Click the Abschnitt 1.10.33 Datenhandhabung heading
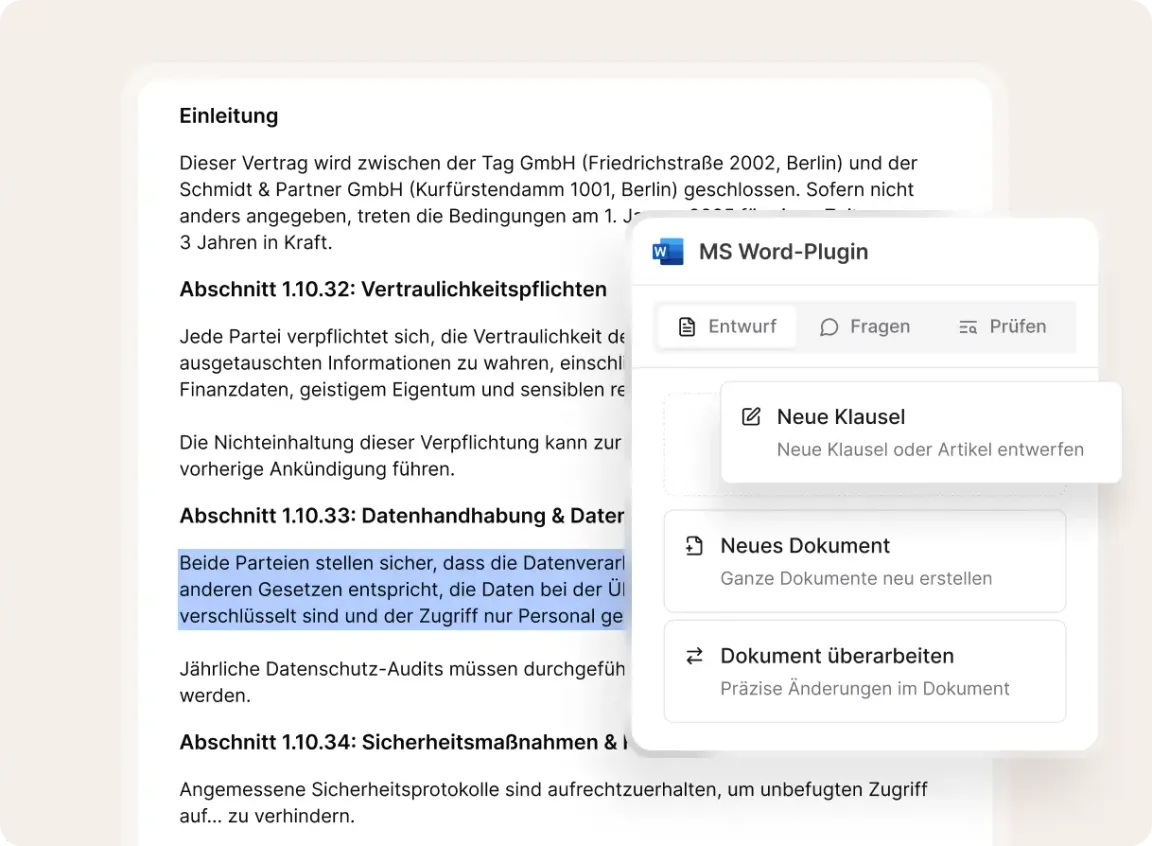The height and width of the screenshot is (846, 1152). (401, 516)
